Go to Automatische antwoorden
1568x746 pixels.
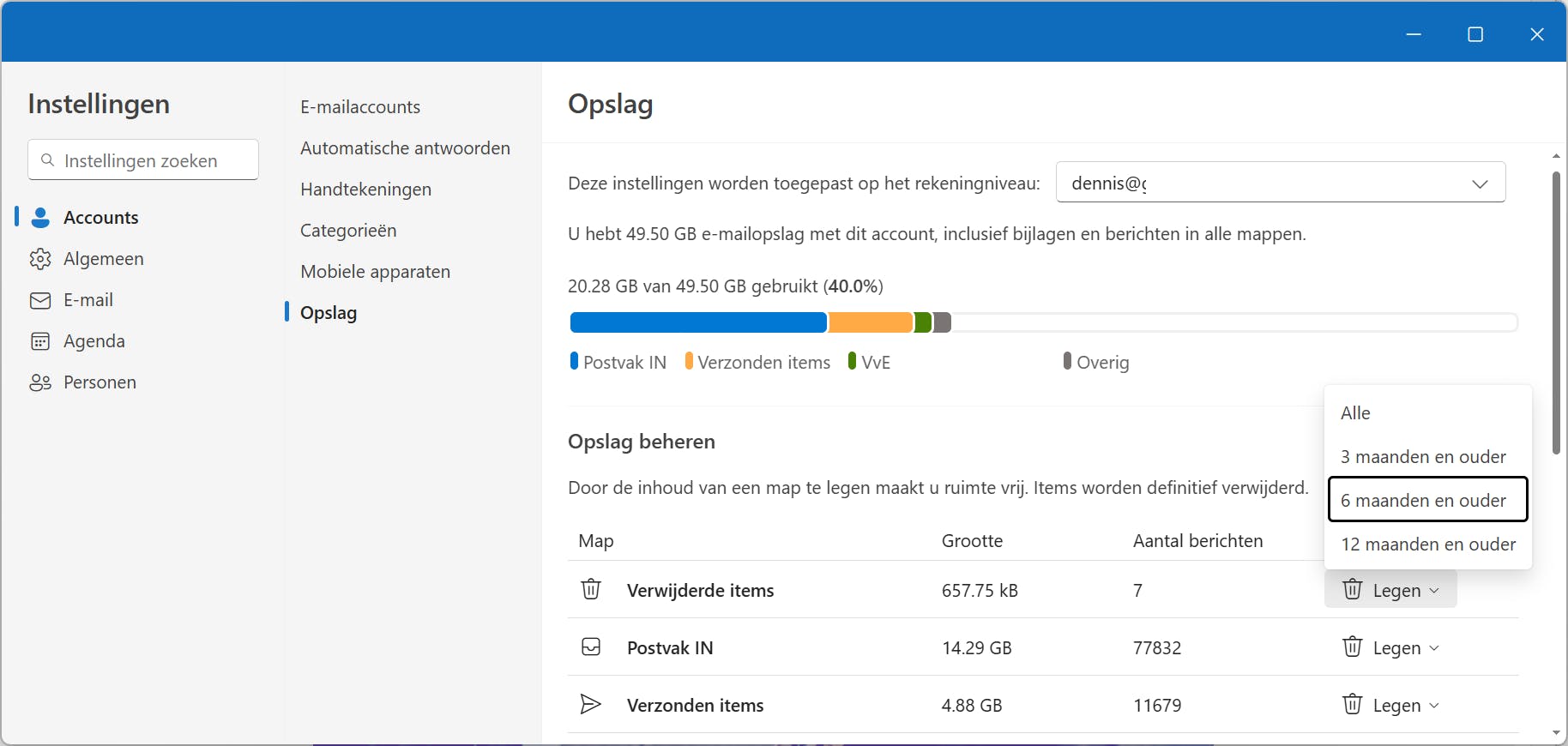[405, 148]
